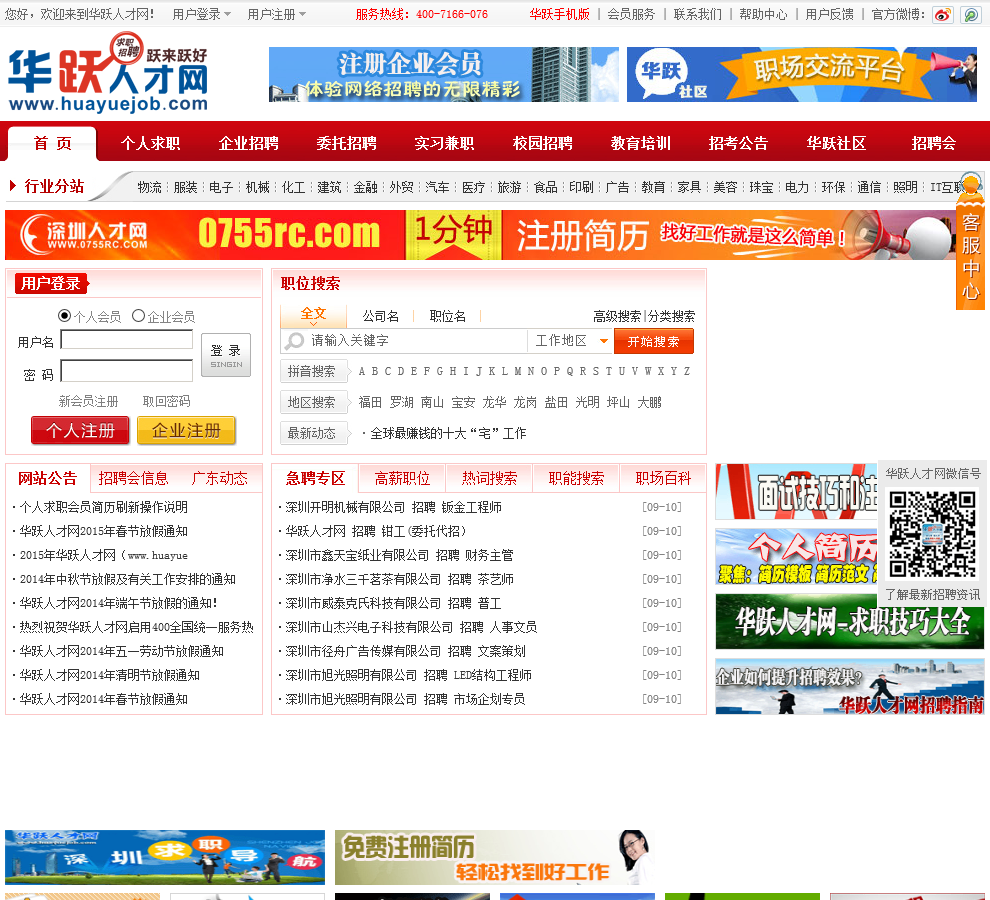Open the 分类搜索 link
The width and height of the screenshot is (990, 900).
(x=671, y=316)
